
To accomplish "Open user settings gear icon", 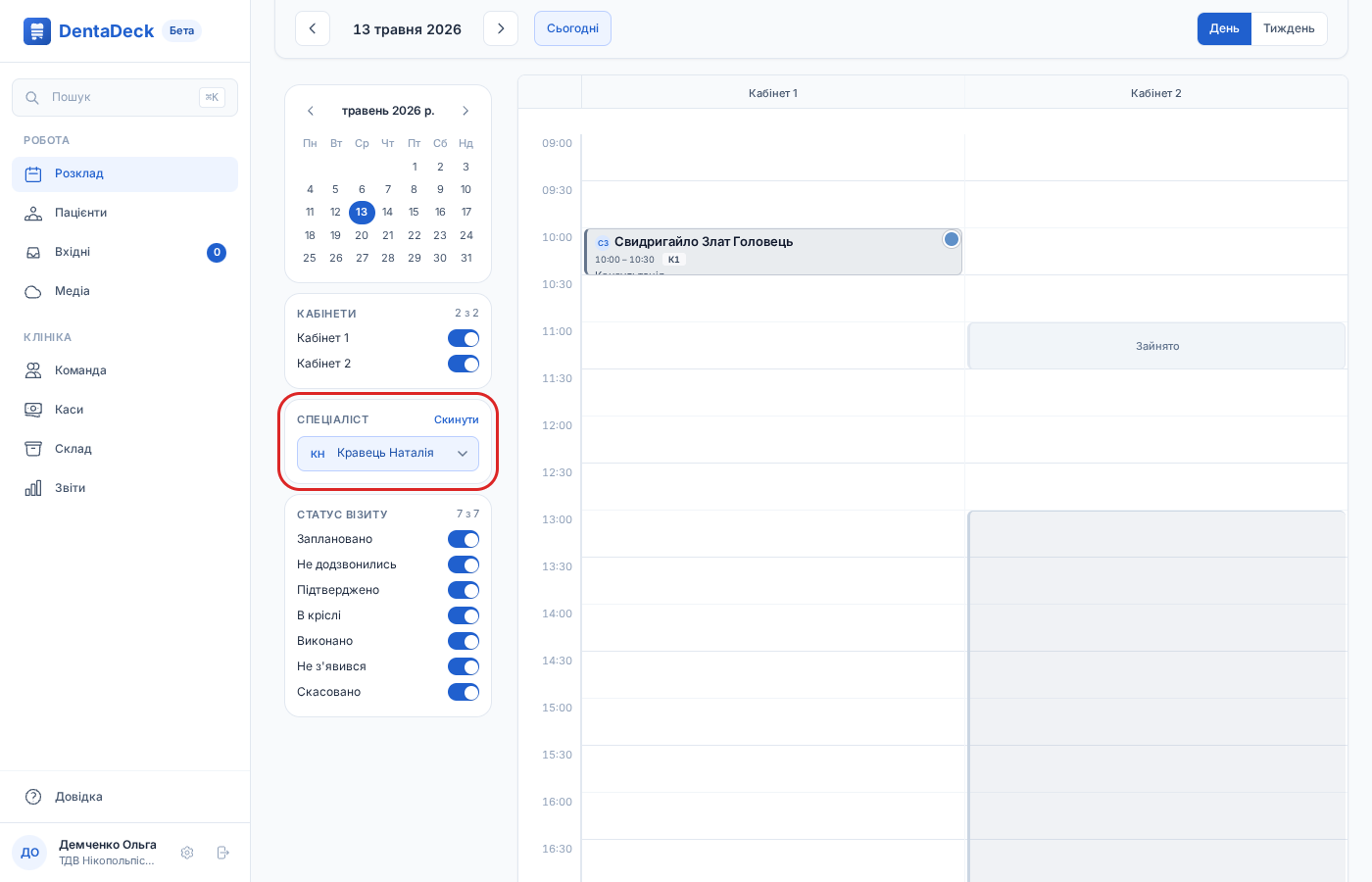I will (x=187, y=853).
